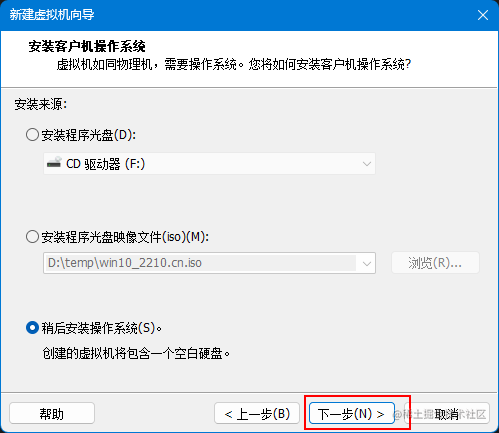Screen dimensions: 499x433
Task: Open 帮助 help
Action: tap(52, 414)
